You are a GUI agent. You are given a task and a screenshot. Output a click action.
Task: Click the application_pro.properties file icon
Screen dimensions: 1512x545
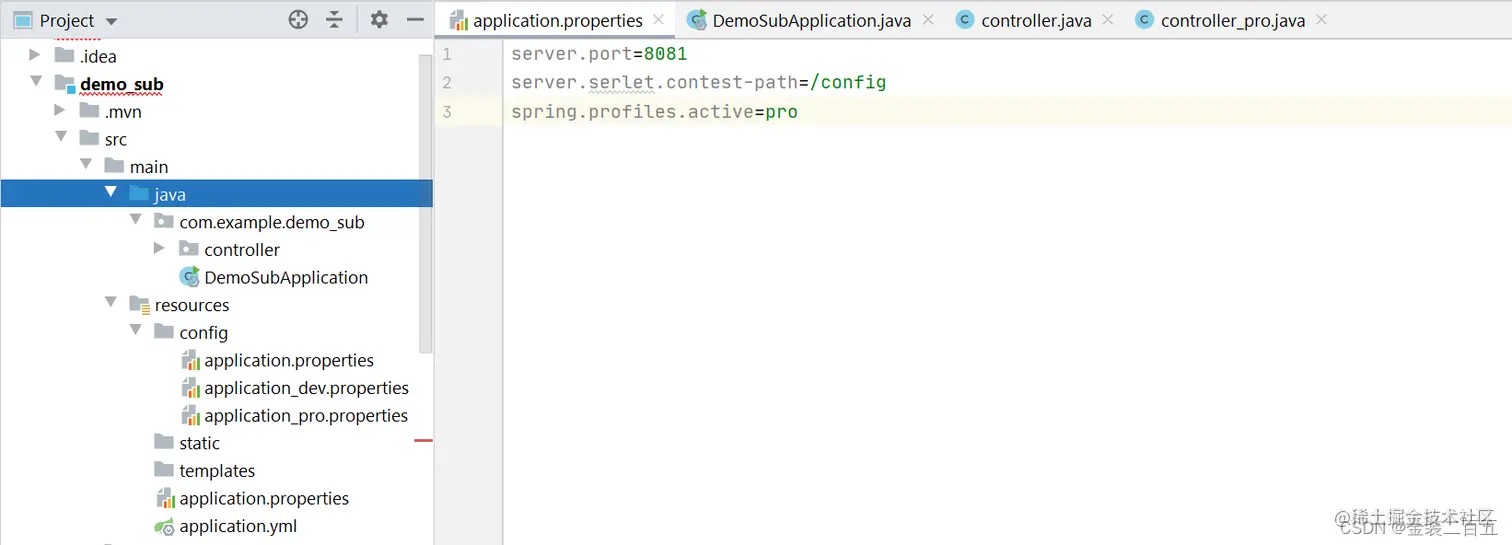click(x=190, y=415)
